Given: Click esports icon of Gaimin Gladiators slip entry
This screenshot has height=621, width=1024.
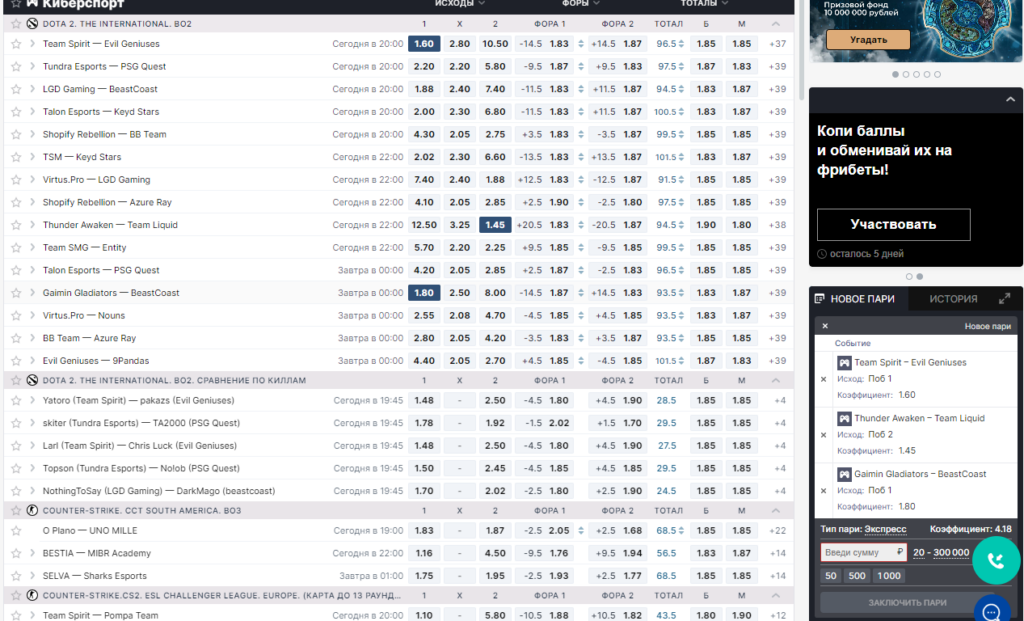Looking at the screenshot, I should [x=844, y=474].
